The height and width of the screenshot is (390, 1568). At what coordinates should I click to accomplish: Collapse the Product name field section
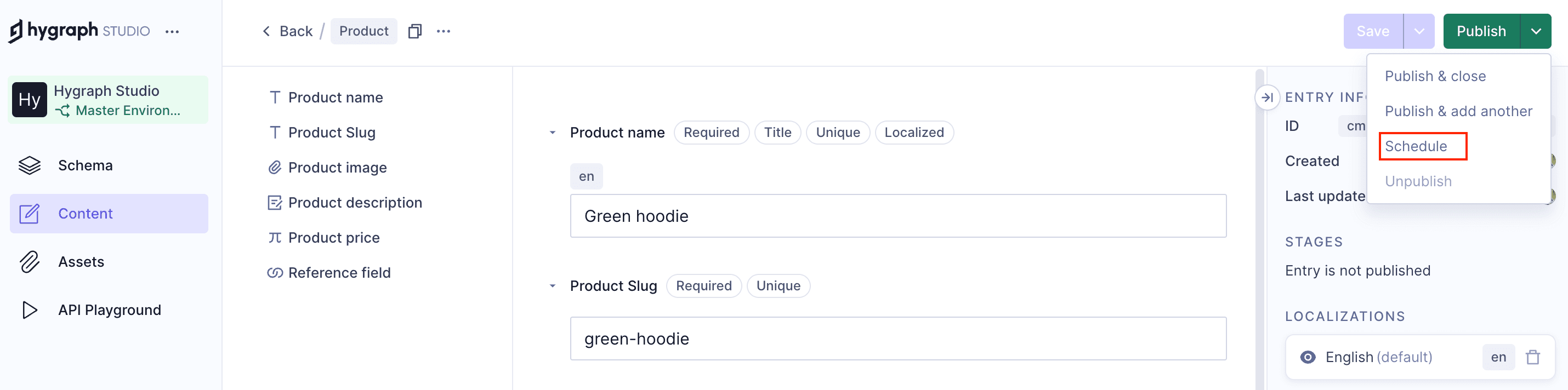552,133
